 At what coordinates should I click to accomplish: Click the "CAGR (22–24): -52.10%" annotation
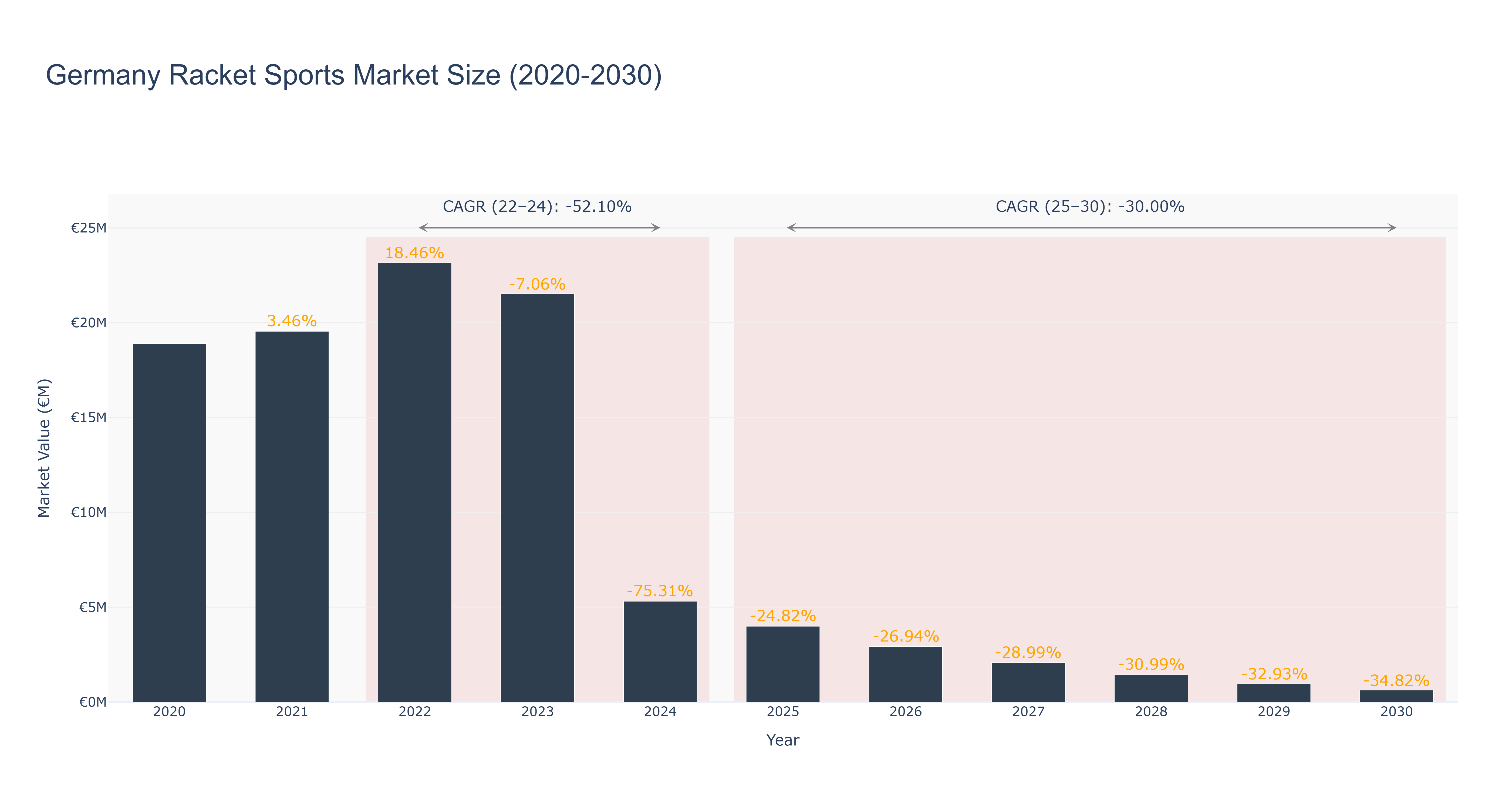[x=537, y=207]
